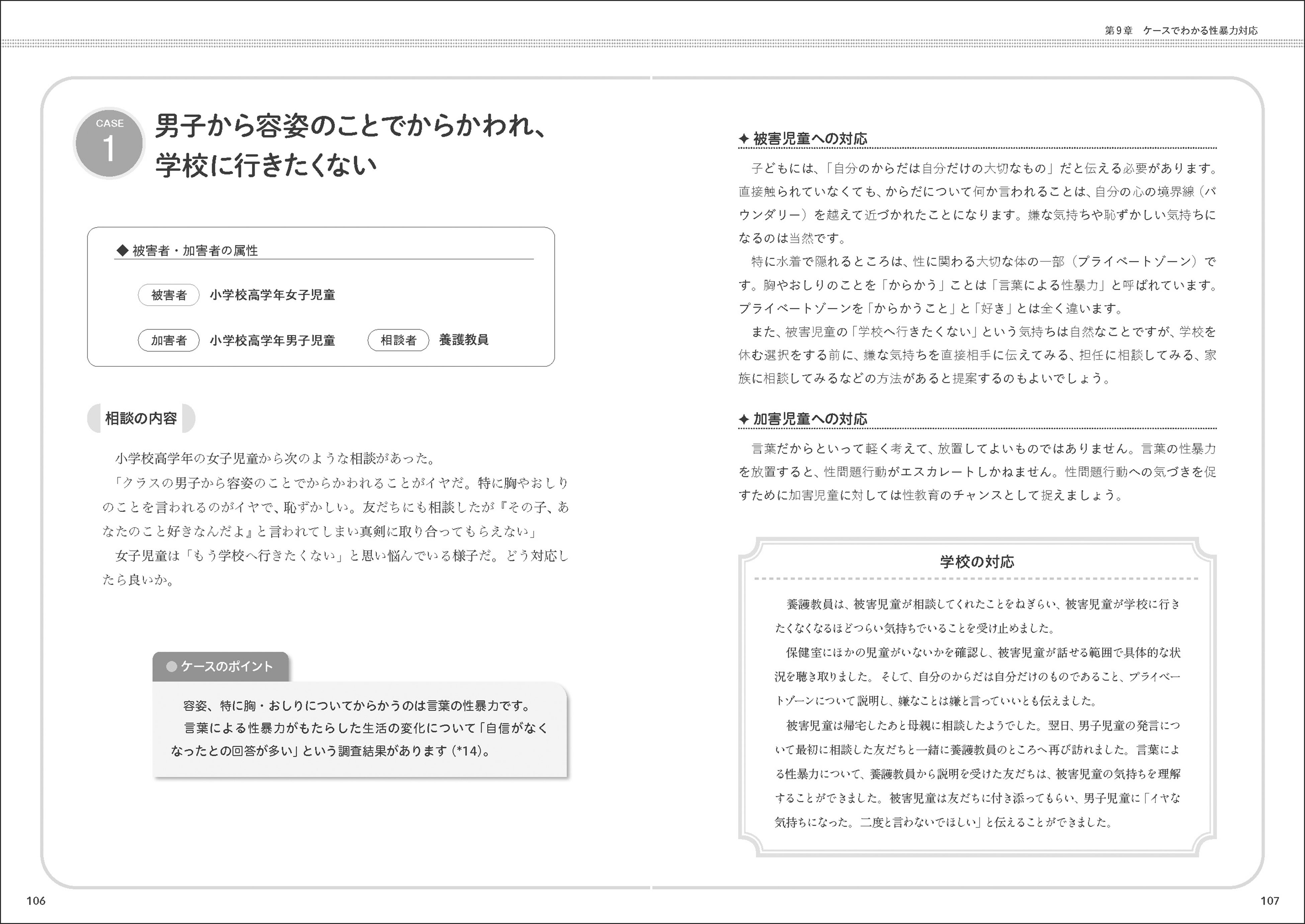Click the 相談の内容 section heading
The image size is (1305, 924).
coord(141,419)
